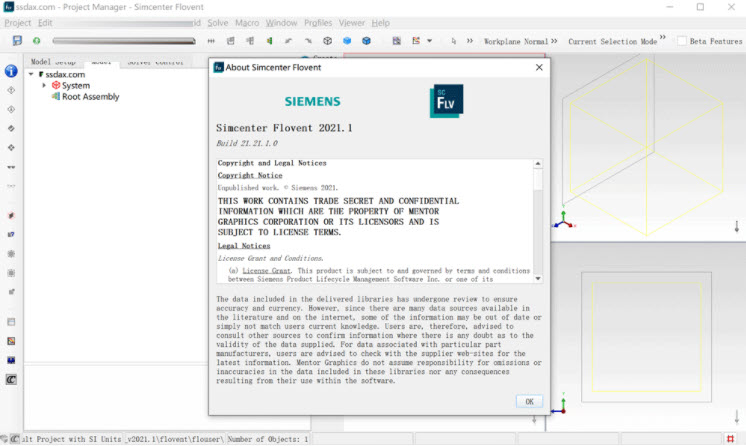Click the 'Copyright Notice' heading
The image size is (746, 446).
[x=250, y=175]
